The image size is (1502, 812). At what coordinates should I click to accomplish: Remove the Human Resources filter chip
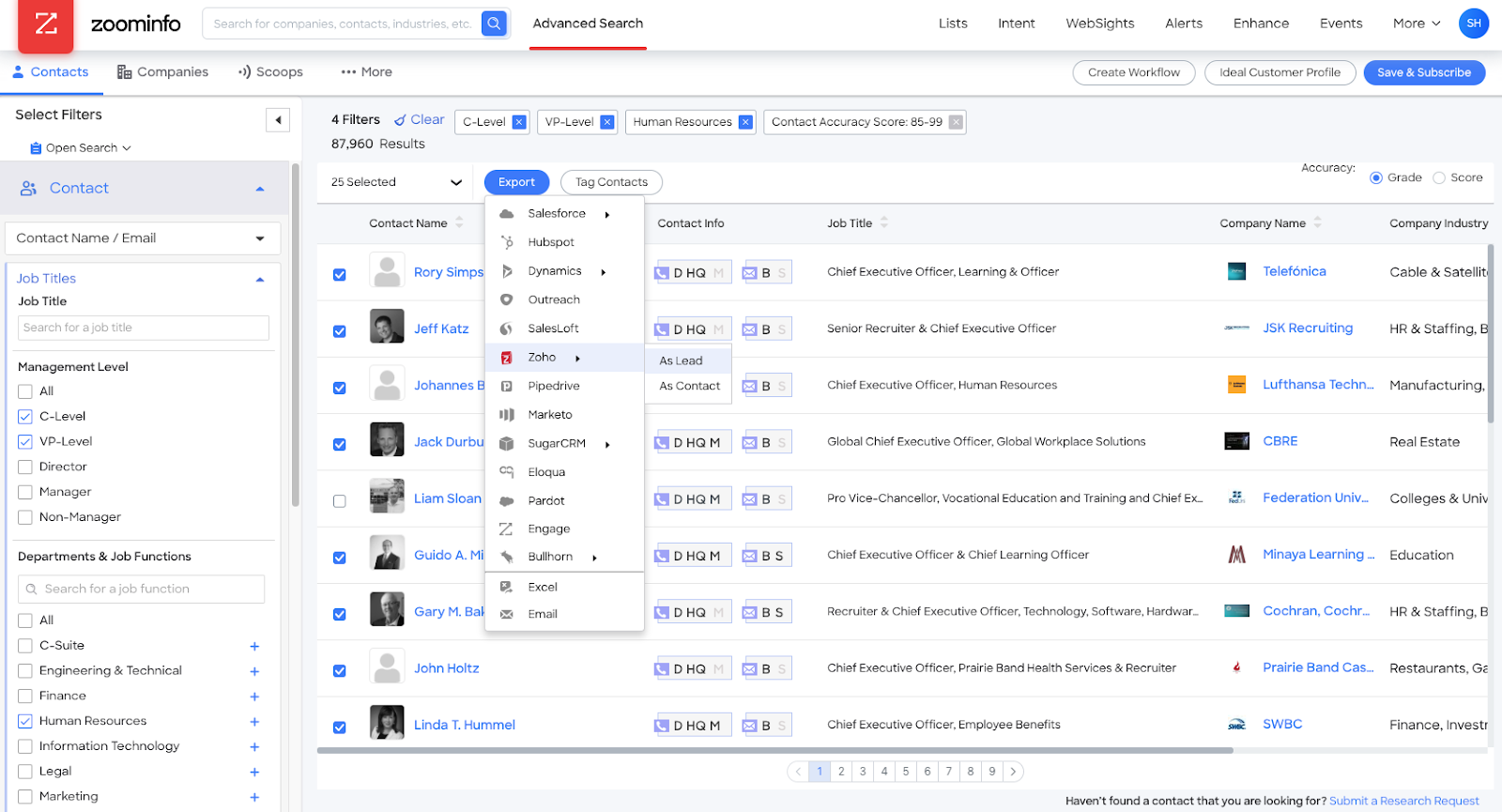pos(745,122)
